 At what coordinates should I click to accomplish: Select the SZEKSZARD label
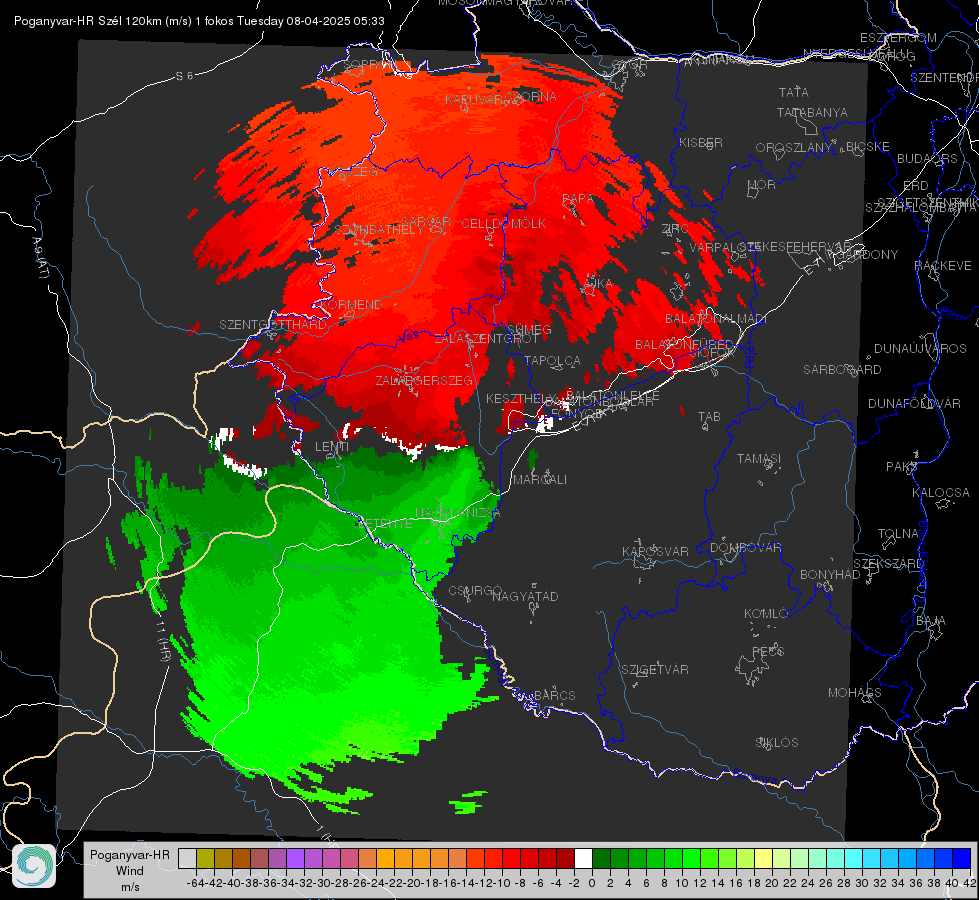click(x=888, y=564)
